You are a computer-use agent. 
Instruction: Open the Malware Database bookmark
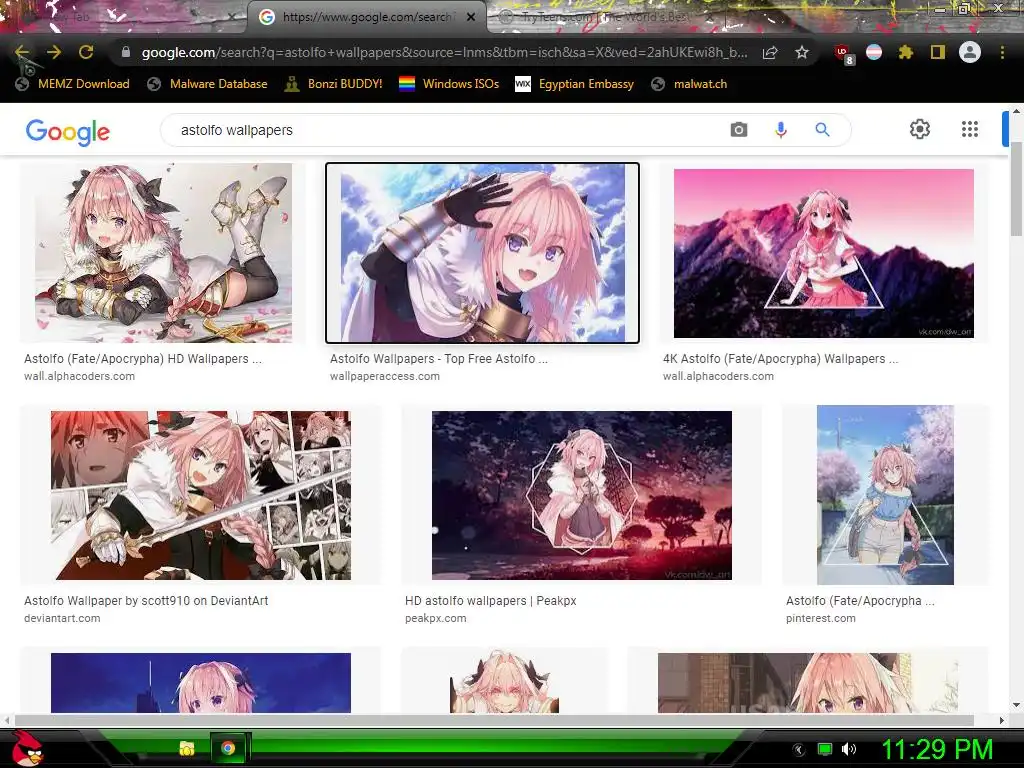(208, 84)
